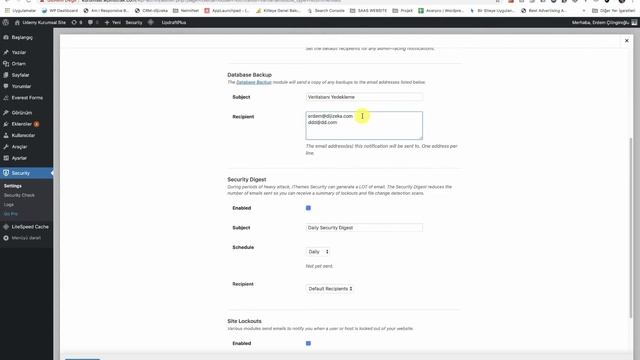Image resolution: width=640 pixels, height=360 pixels.
Task: Open the Logs submenu item
Action: [9, 204]
